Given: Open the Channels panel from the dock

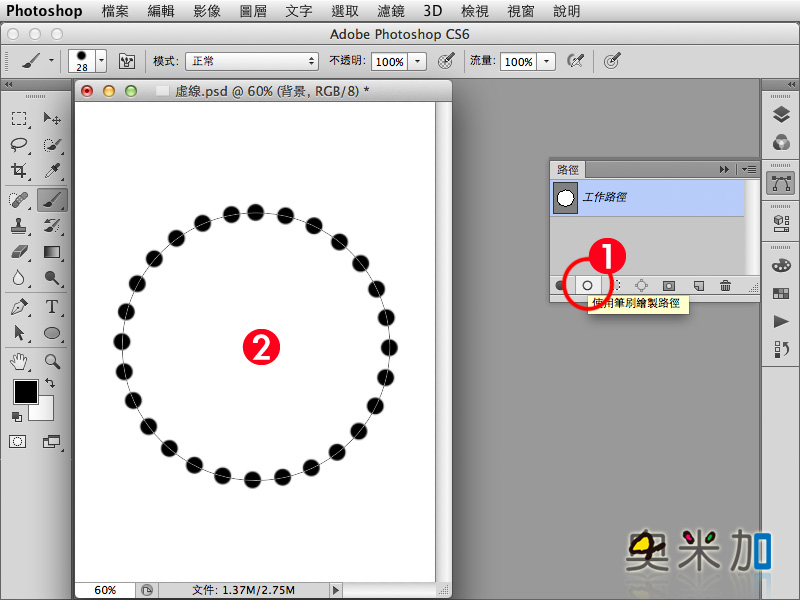Looking at the screenshot, I should 781,142.
